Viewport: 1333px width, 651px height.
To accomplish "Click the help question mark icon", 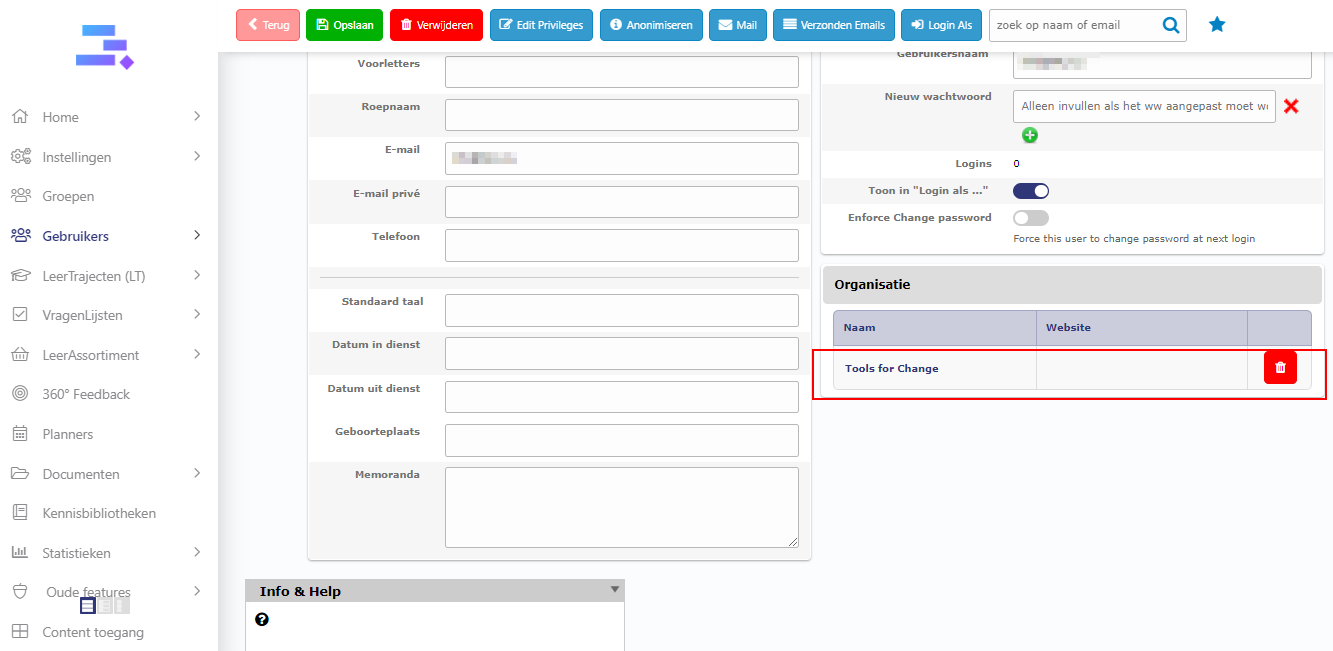I will click(262, 620).
